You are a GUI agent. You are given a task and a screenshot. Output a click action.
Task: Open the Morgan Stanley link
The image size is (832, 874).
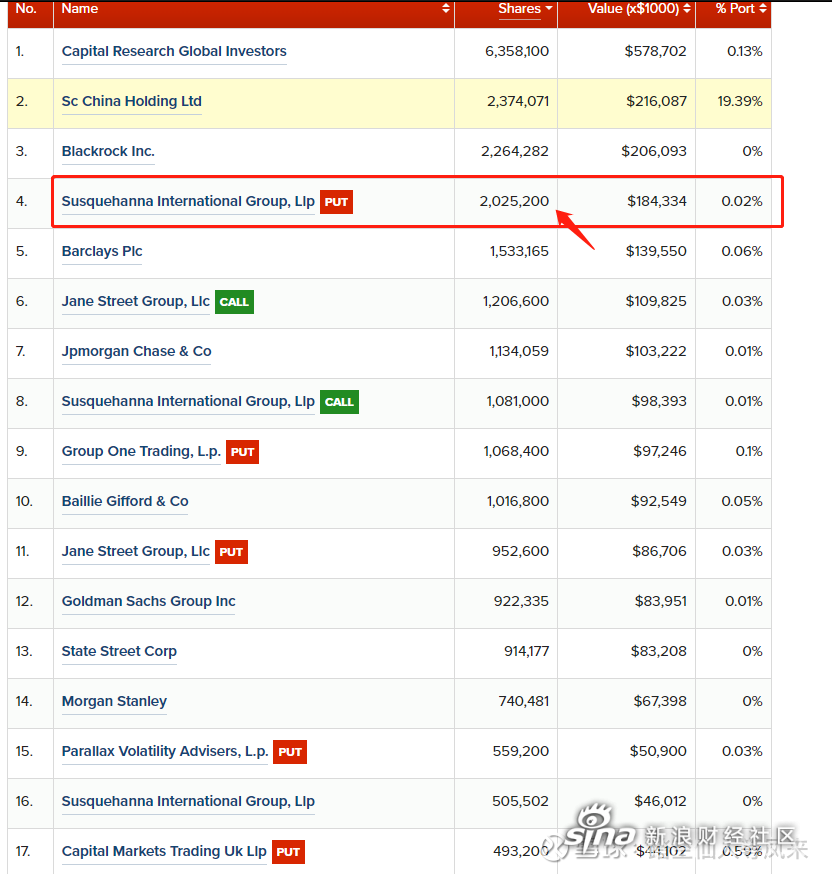pos(114,701)
